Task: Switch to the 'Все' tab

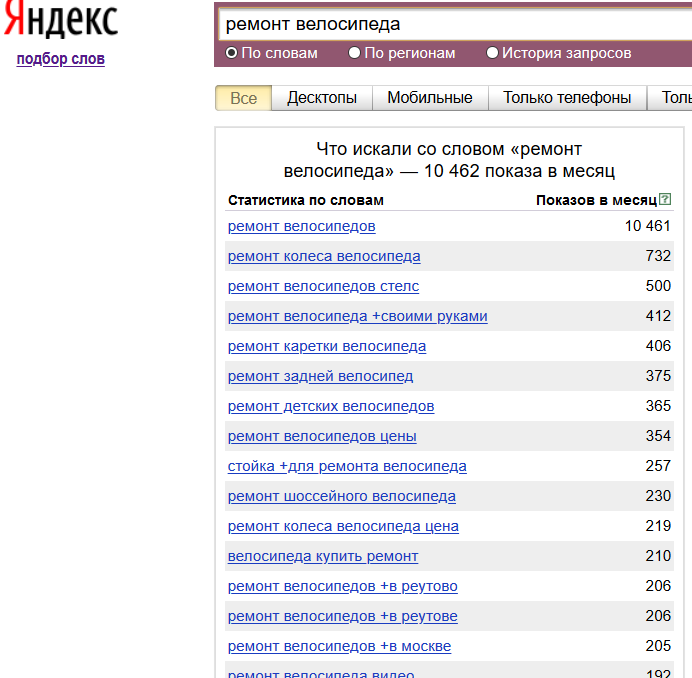Action: pos(243,98)
